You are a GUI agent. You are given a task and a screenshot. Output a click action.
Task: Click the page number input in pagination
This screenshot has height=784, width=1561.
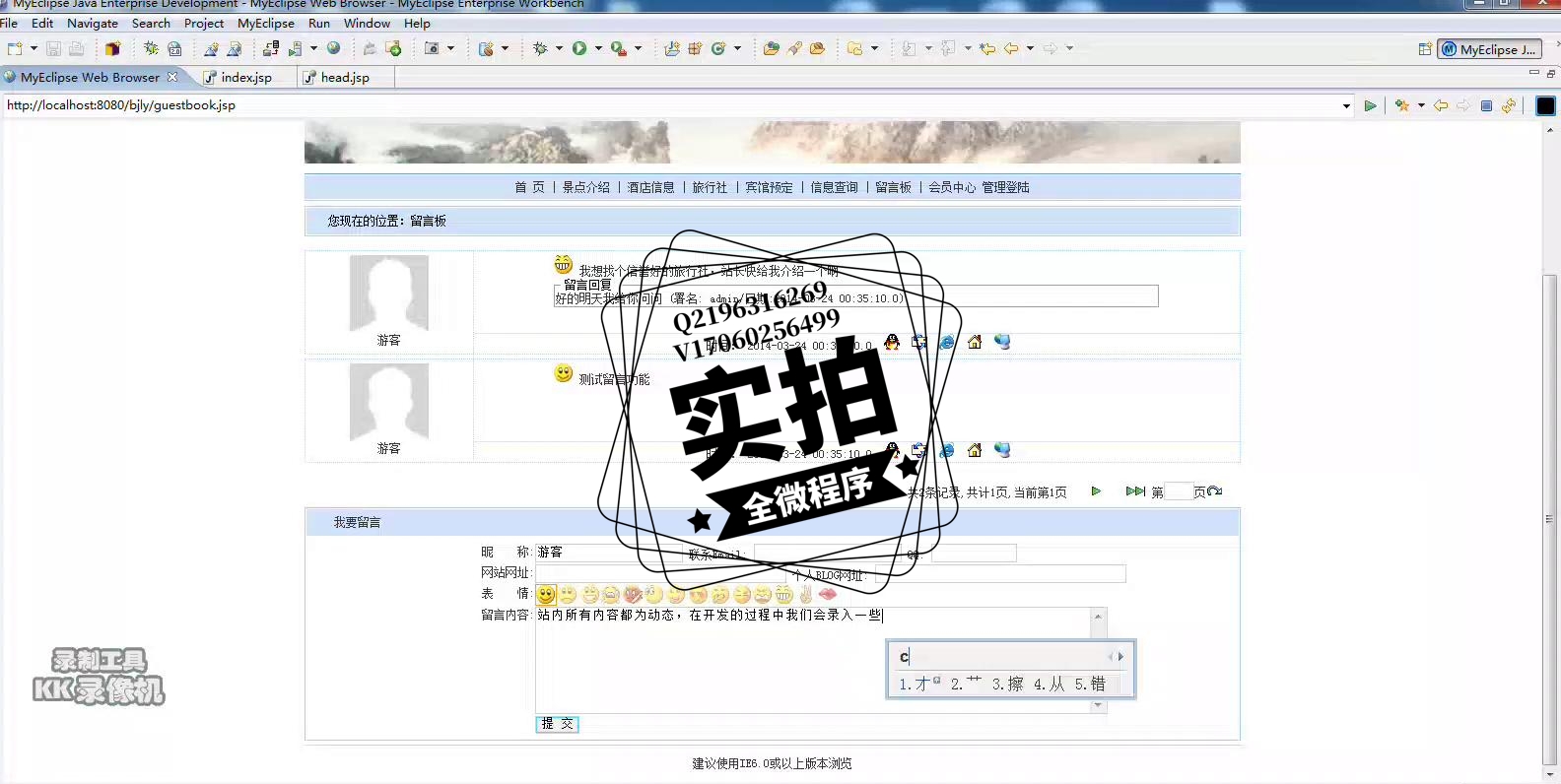pos(1179,491)
